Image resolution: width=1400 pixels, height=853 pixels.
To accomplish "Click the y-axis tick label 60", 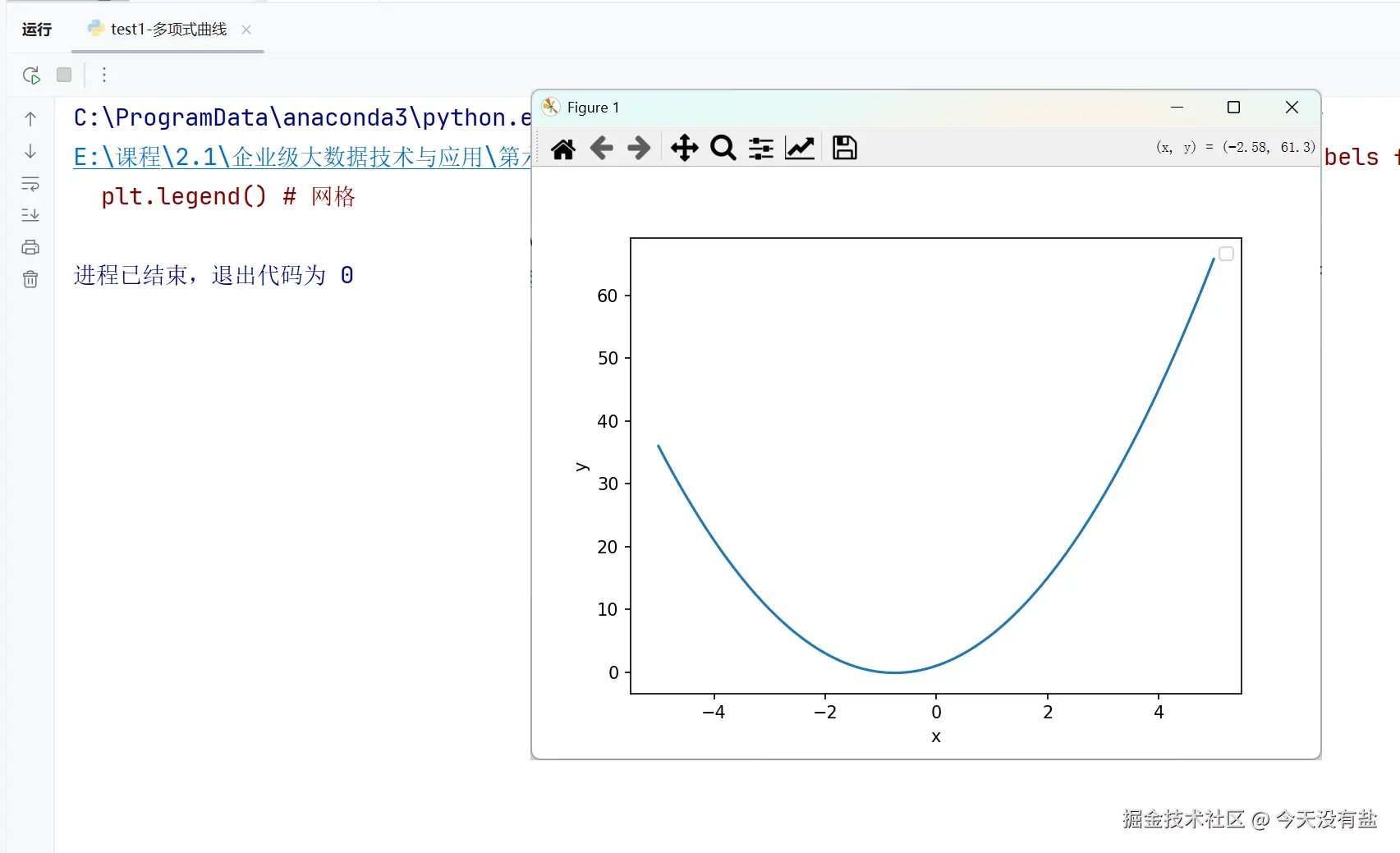I will (x=608, y=296).
